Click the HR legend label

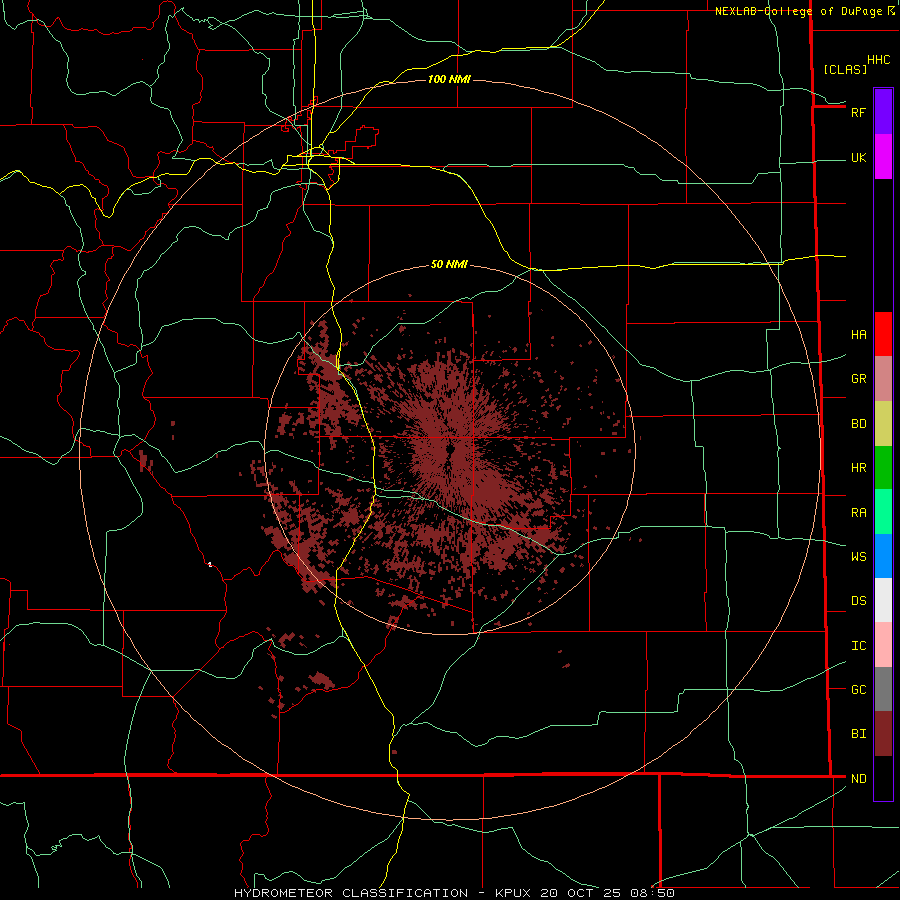coord(858,468)
